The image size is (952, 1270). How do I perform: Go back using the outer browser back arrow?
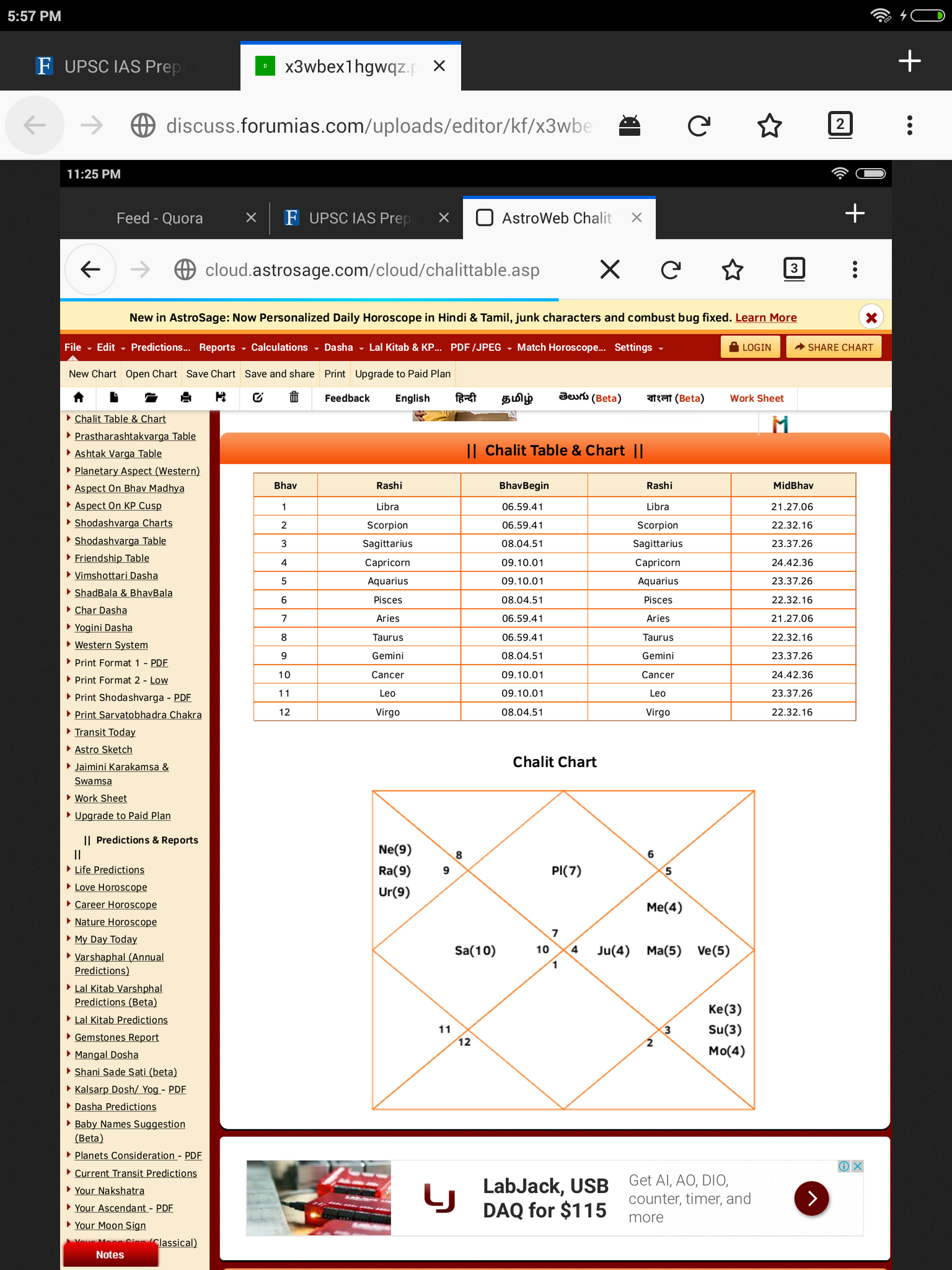point(35,125)
